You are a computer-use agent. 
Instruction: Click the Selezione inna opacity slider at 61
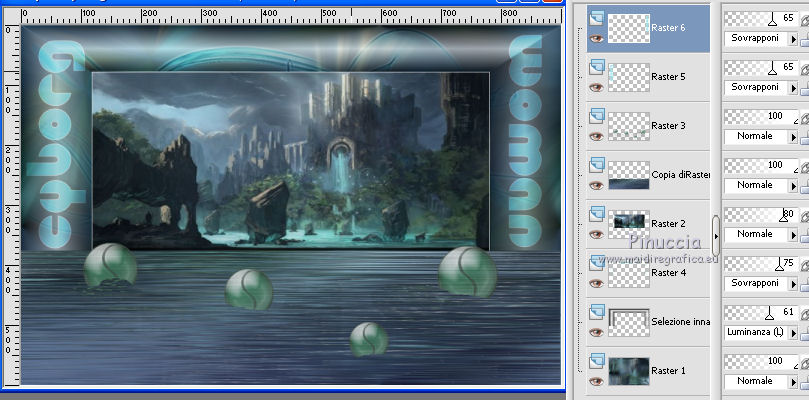(761, 313)
